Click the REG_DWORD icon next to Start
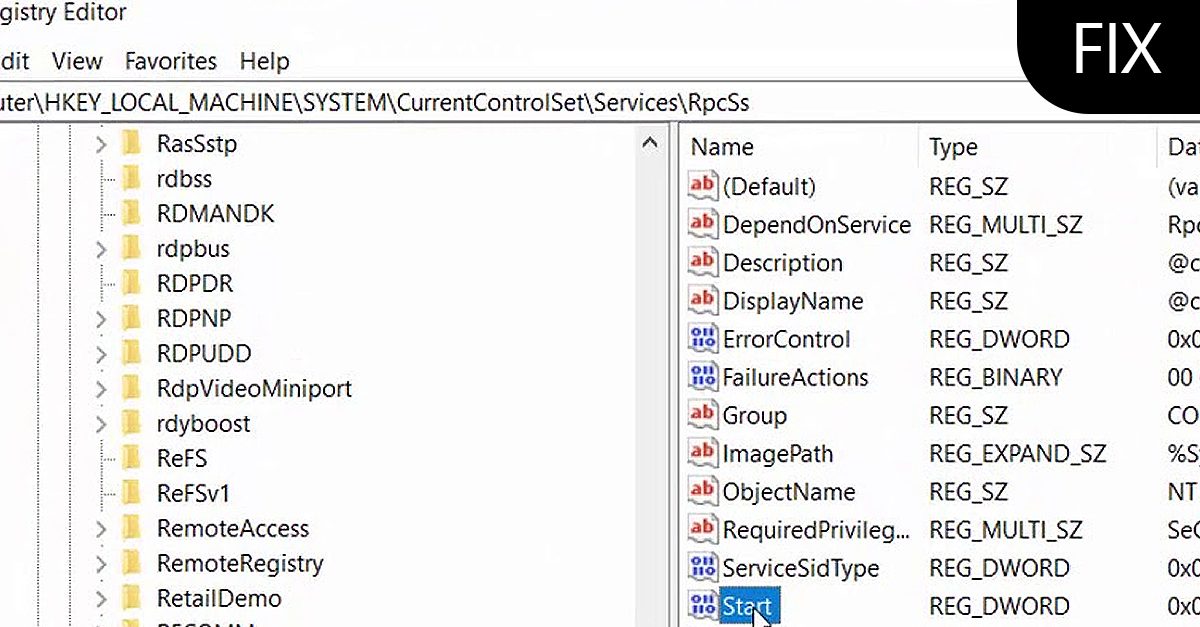The width and height of the screenshot is (1200, 627). click(x=702, y=606)
